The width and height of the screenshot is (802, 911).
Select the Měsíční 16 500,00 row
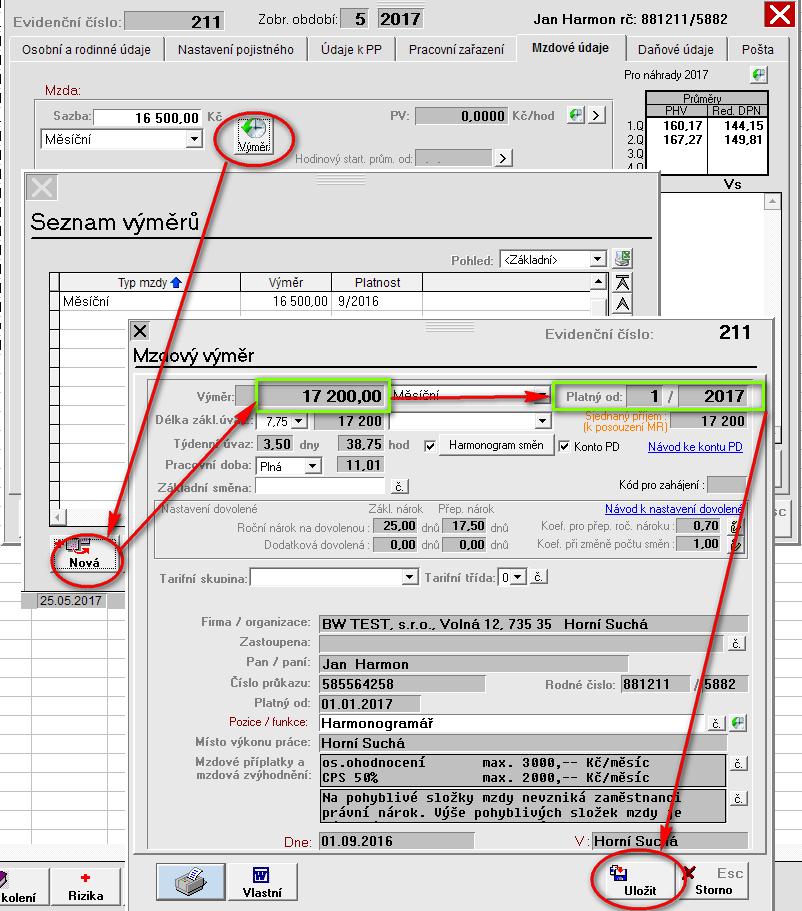(x=325, y=302)
